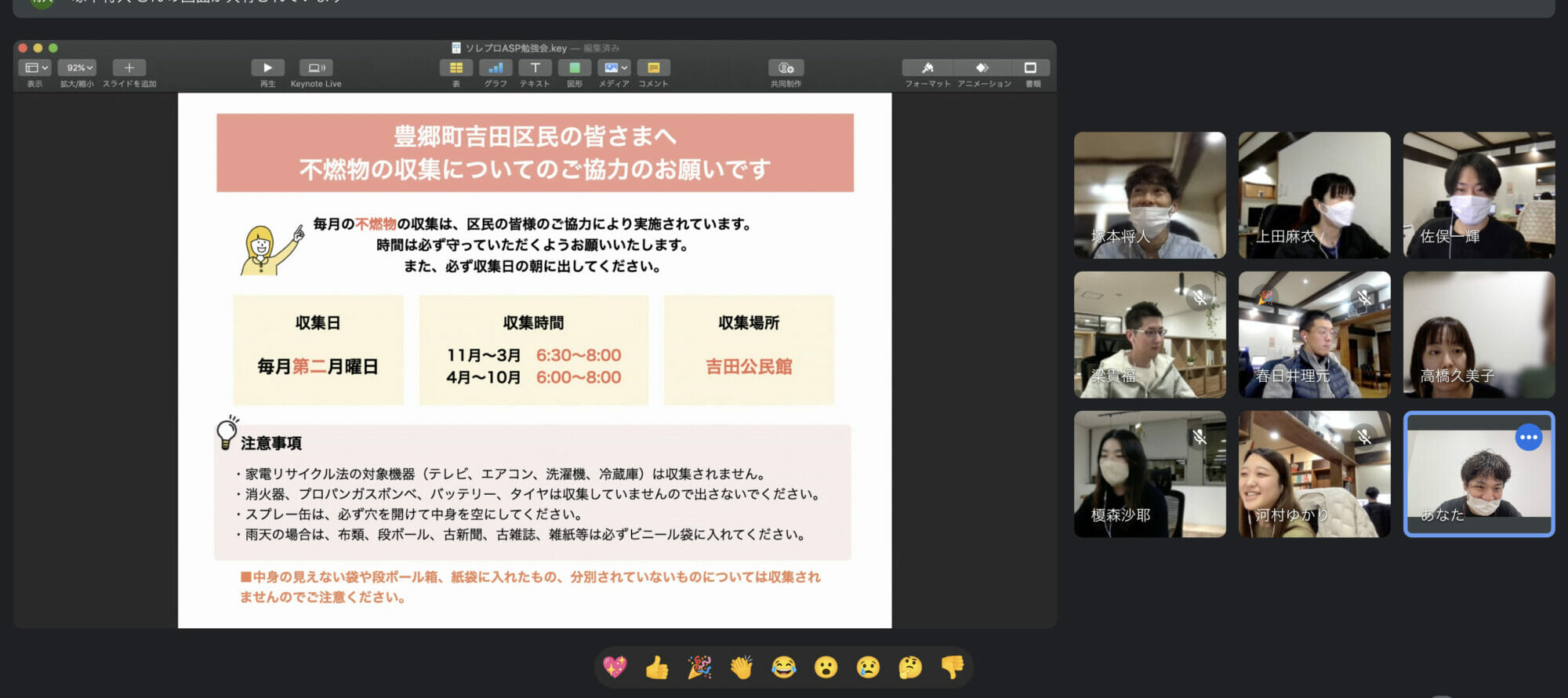Insert a chart using the グラフ icon
This screenshot has height=698, width=1568.
(495, 68)
